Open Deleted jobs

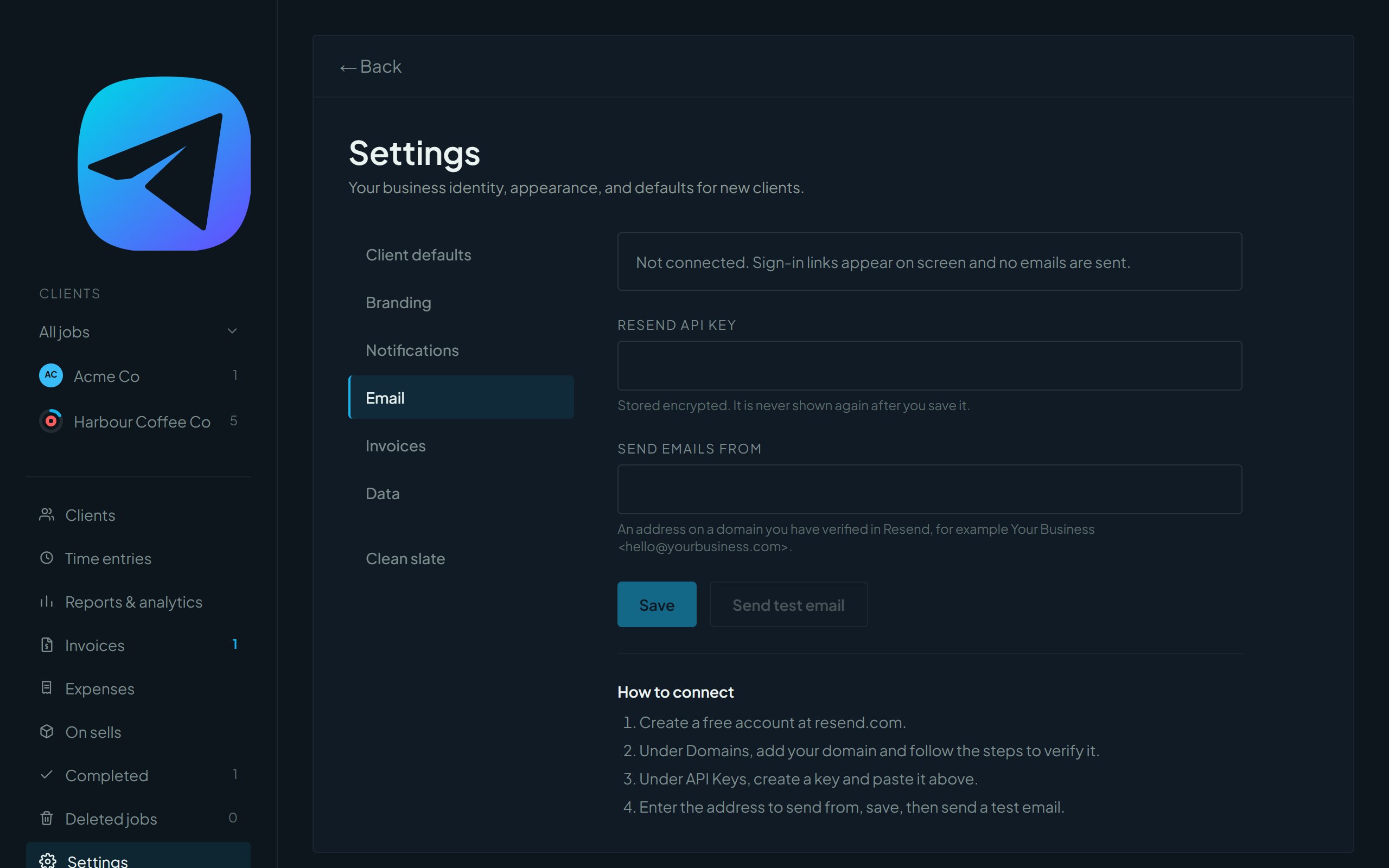[x=138, y=819]
